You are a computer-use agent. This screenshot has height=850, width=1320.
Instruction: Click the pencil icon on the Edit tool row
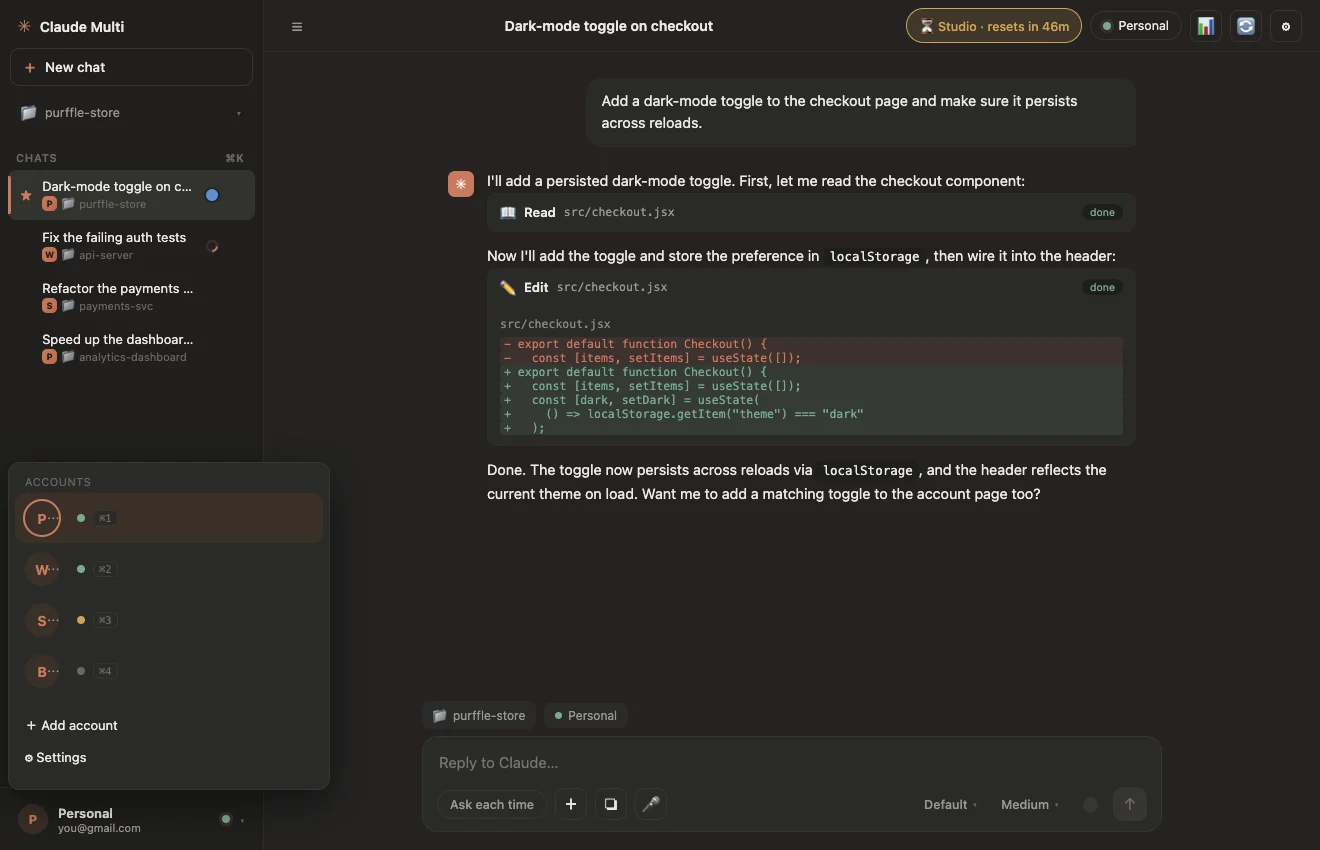(508, 287)
